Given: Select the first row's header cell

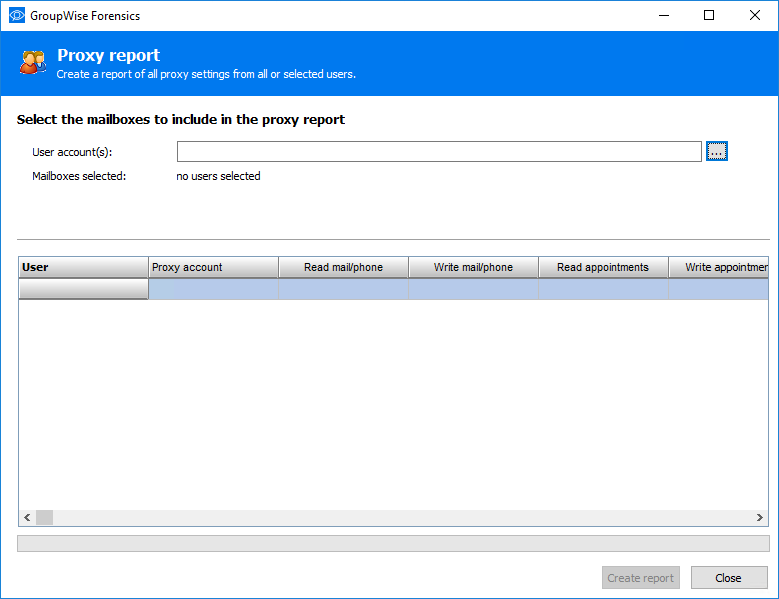Looking at the screenshot, I should (x=84, y=289).
